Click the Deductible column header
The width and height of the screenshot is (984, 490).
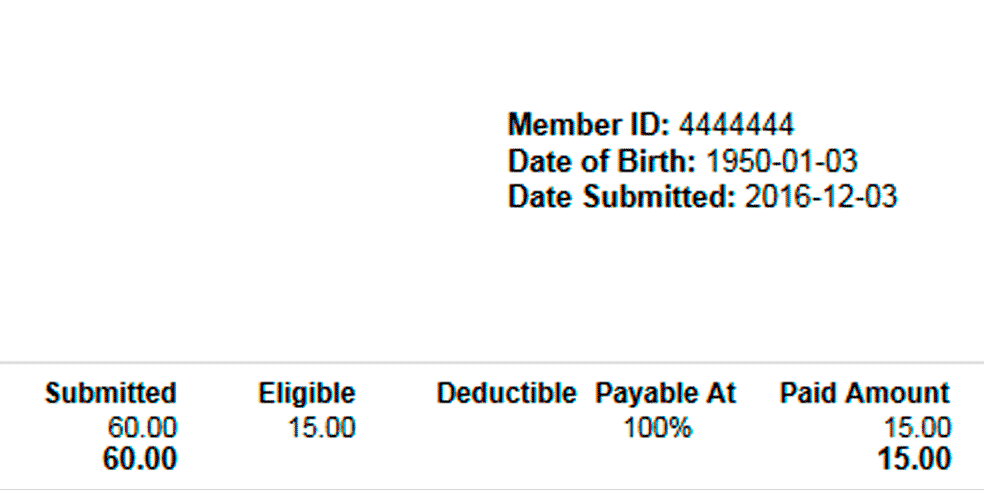[506, 393]
